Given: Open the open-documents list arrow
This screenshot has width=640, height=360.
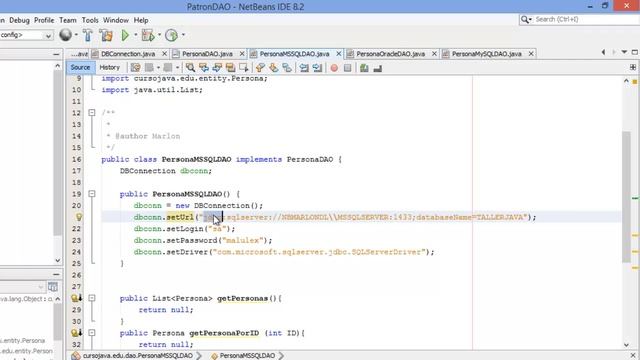Looking at the screenshot, I should tap(624, 52).
